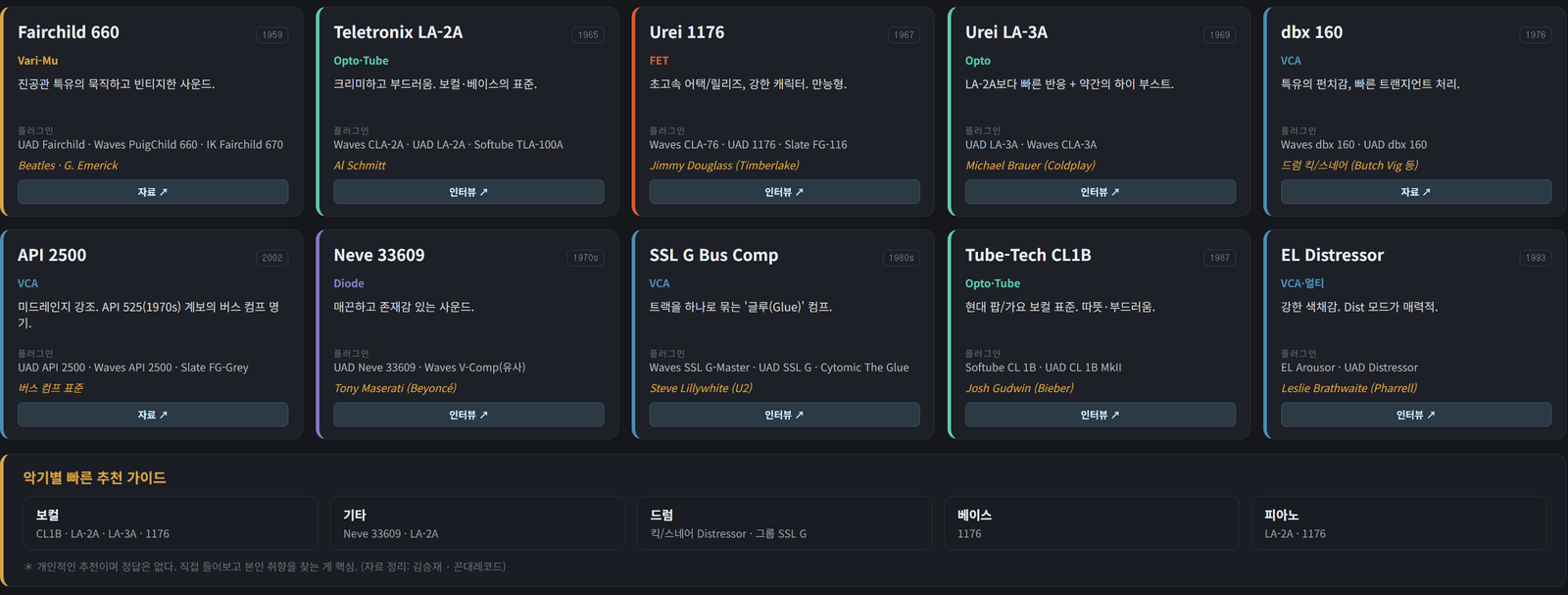Select the Fairchild 660 card title
This screenshot has height=595, width=1568.
tap(69, 32)
